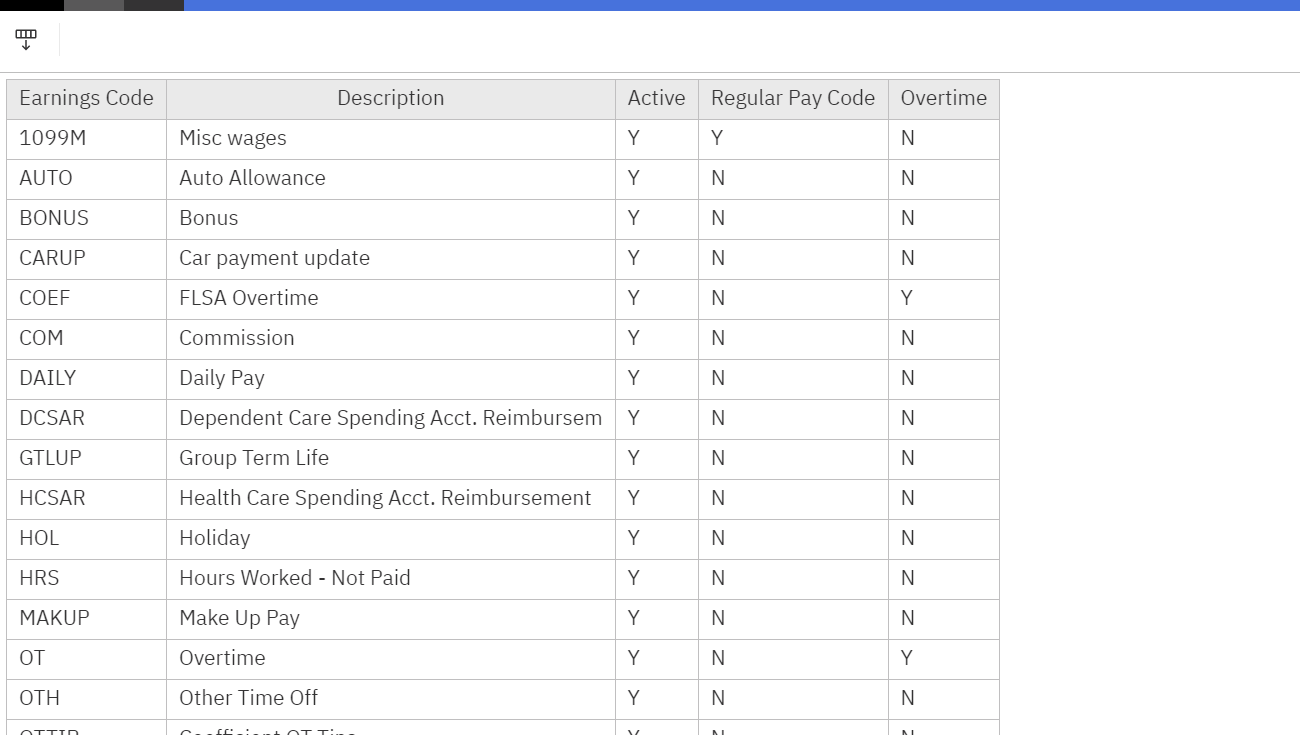Select the HRS earnings code cell
This screenshot has height=735, width=1300.
click(86, 579)
